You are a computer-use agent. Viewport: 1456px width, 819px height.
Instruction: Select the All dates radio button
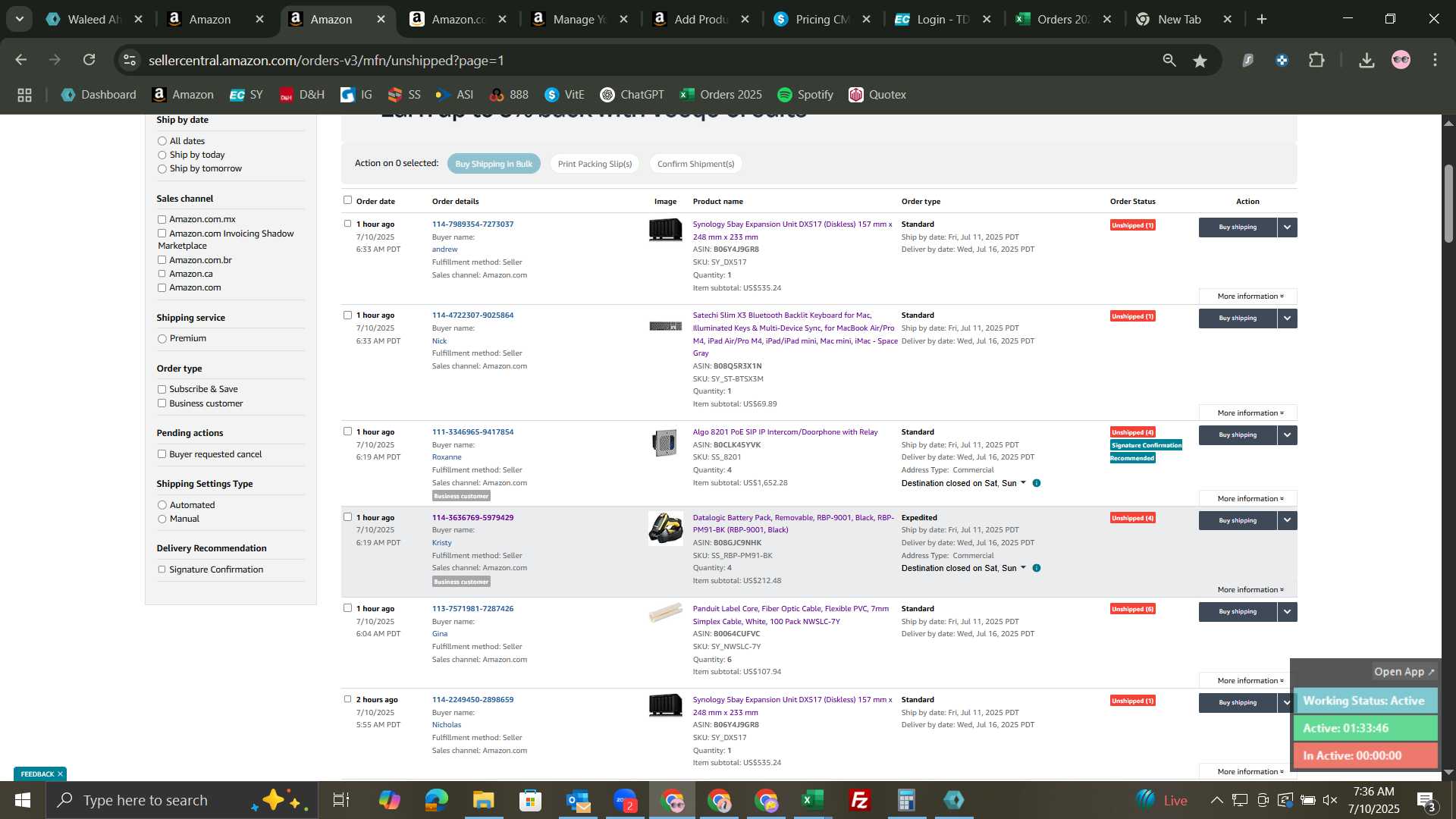coord(162,141)
